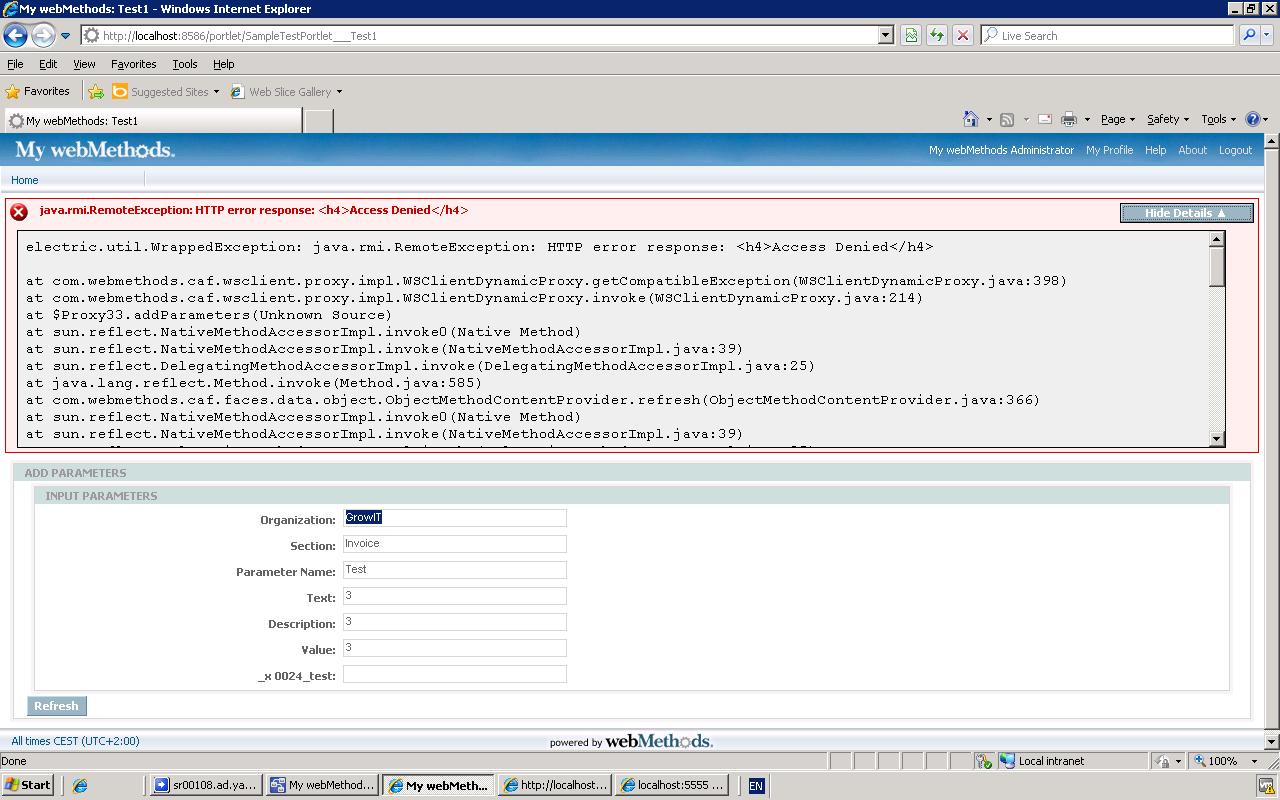Click the Text input field
The width and height of the screenshot is (1280, 800).
(x=455, y=596)
